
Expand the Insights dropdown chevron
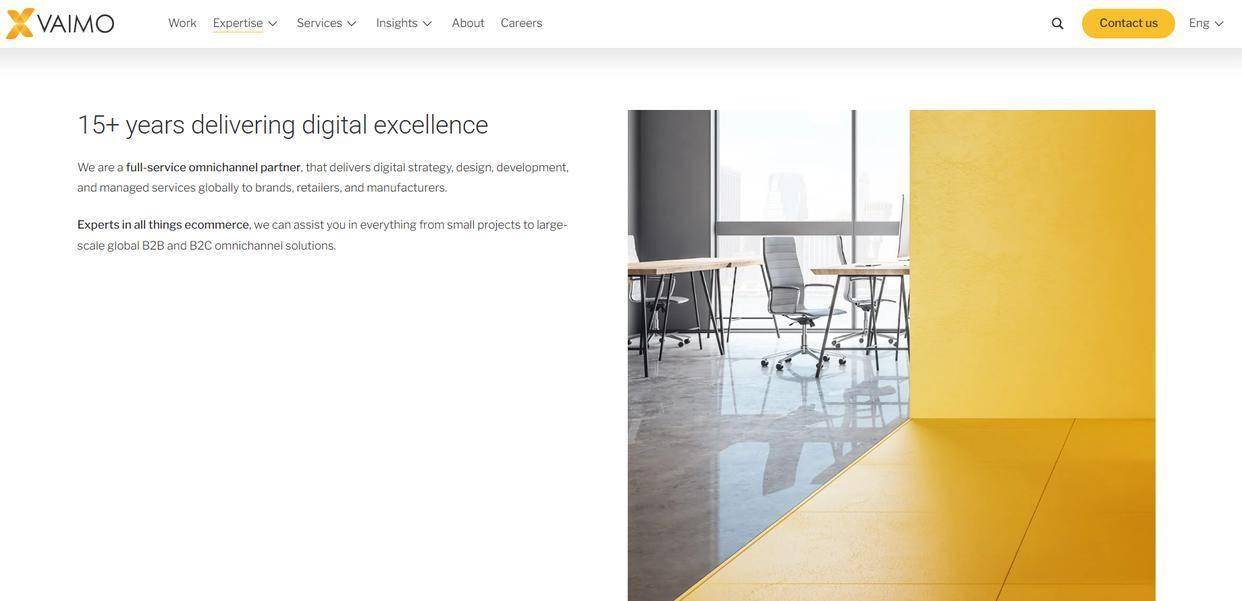point(427,24)
